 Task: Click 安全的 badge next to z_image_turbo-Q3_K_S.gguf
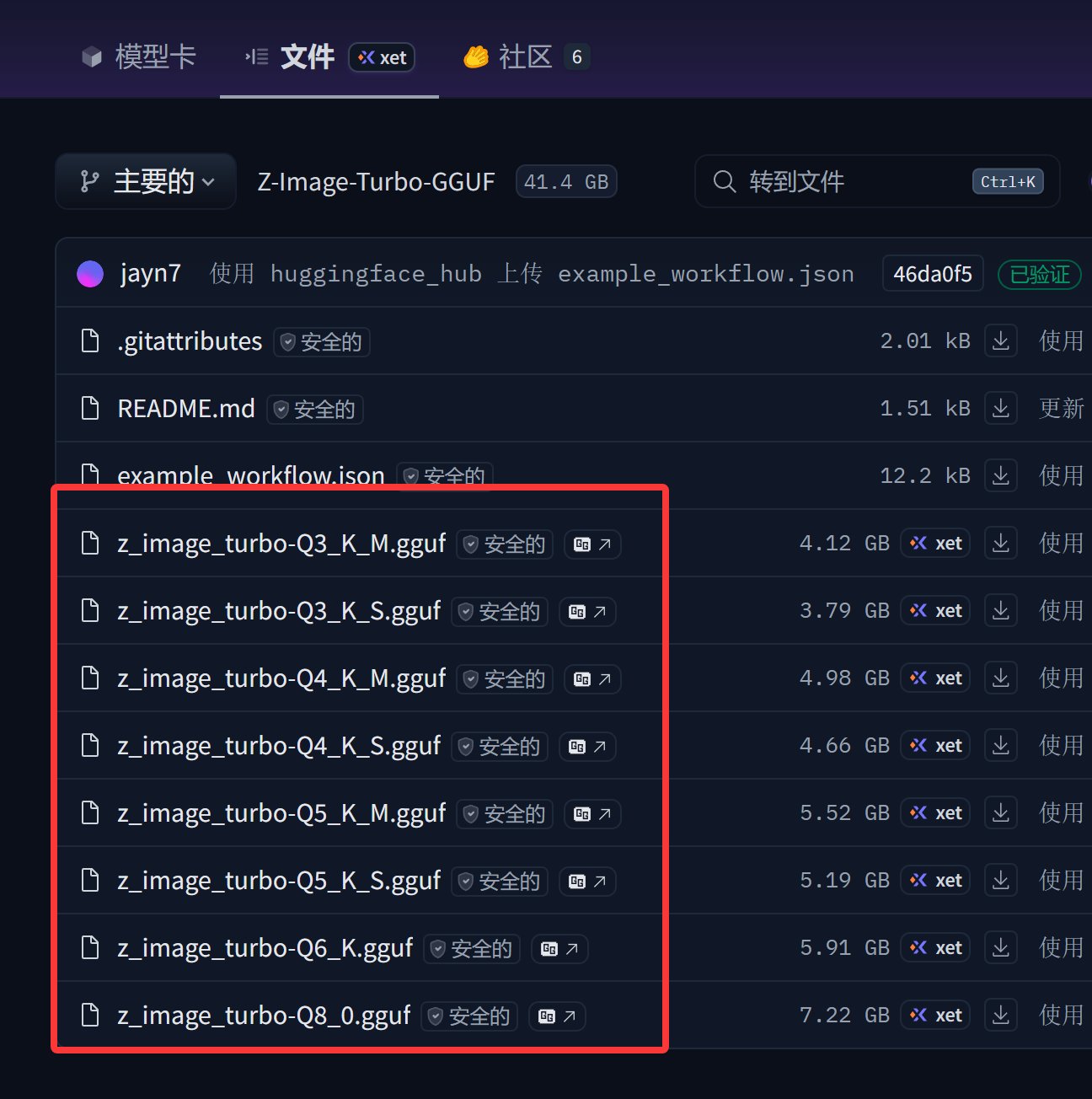(x=500, y=612)
